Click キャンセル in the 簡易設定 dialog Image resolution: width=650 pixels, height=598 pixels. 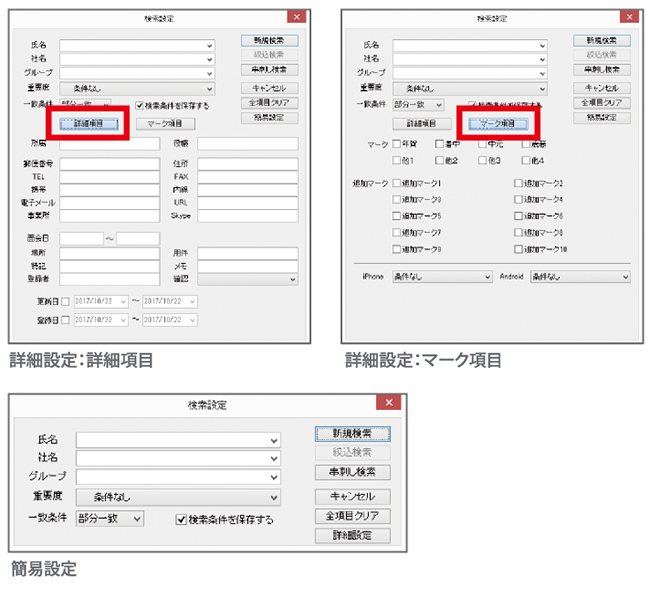tap(352, 496)
